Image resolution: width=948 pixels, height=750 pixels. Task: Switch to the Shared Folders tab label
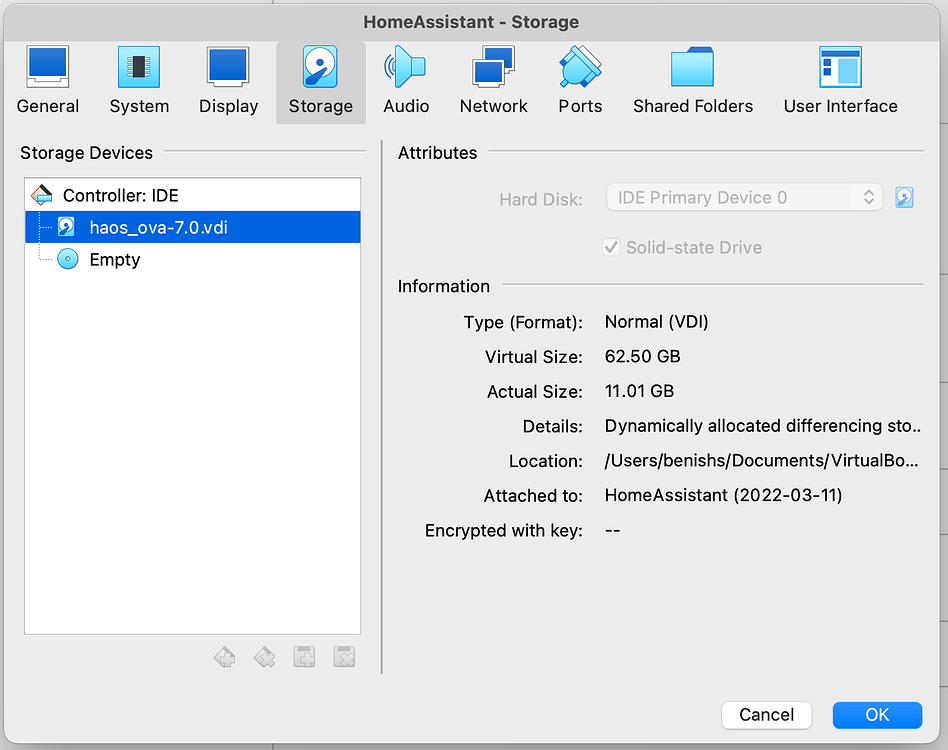coord(693,106)
